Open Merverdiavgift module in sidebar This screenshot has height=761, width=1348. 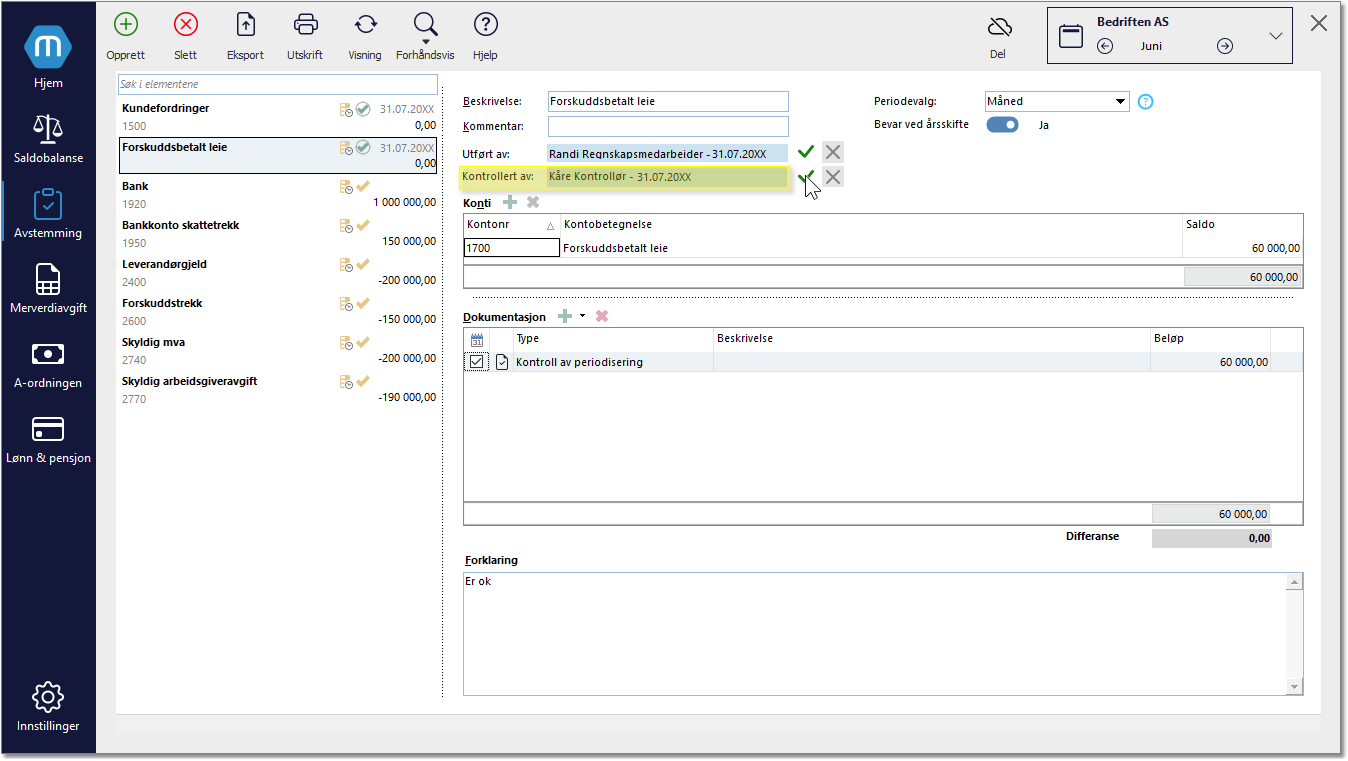click(x=48, y=288)
